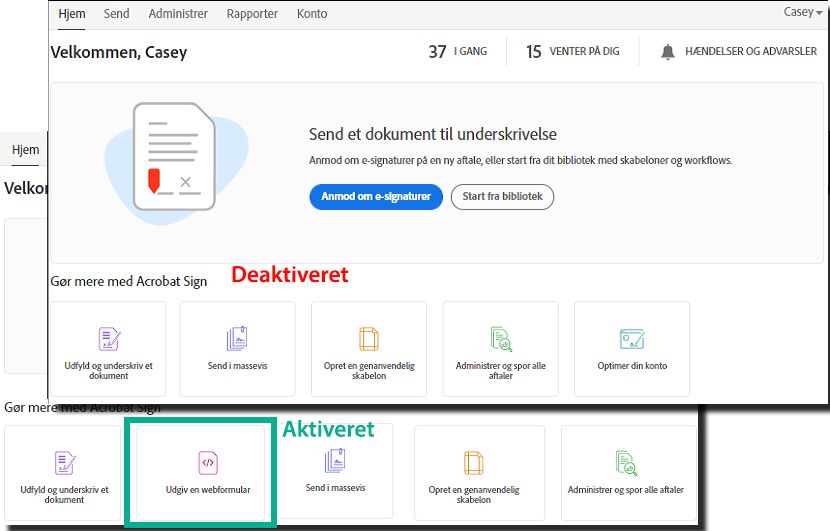Viewport: 830px width, 531px height.
Task: Select Hjem tab in the background window
Action: (25, 150)
